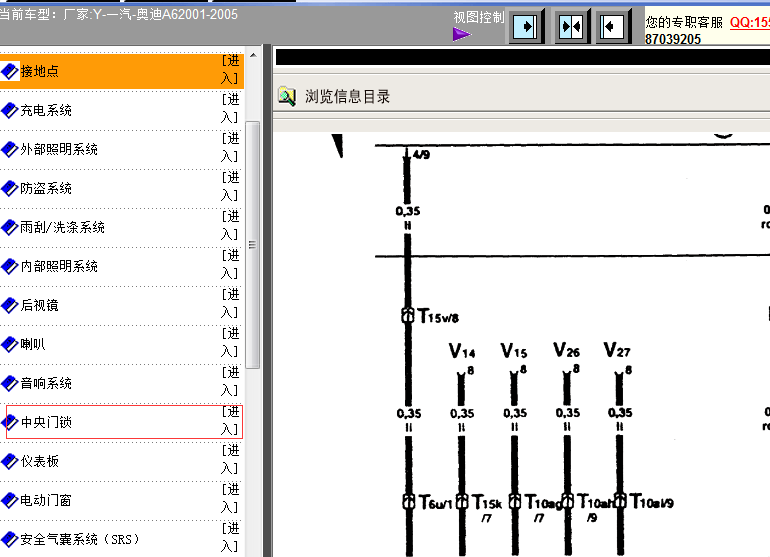
Task: Click [进入] for 仪表板
Action: pos(230,460)
